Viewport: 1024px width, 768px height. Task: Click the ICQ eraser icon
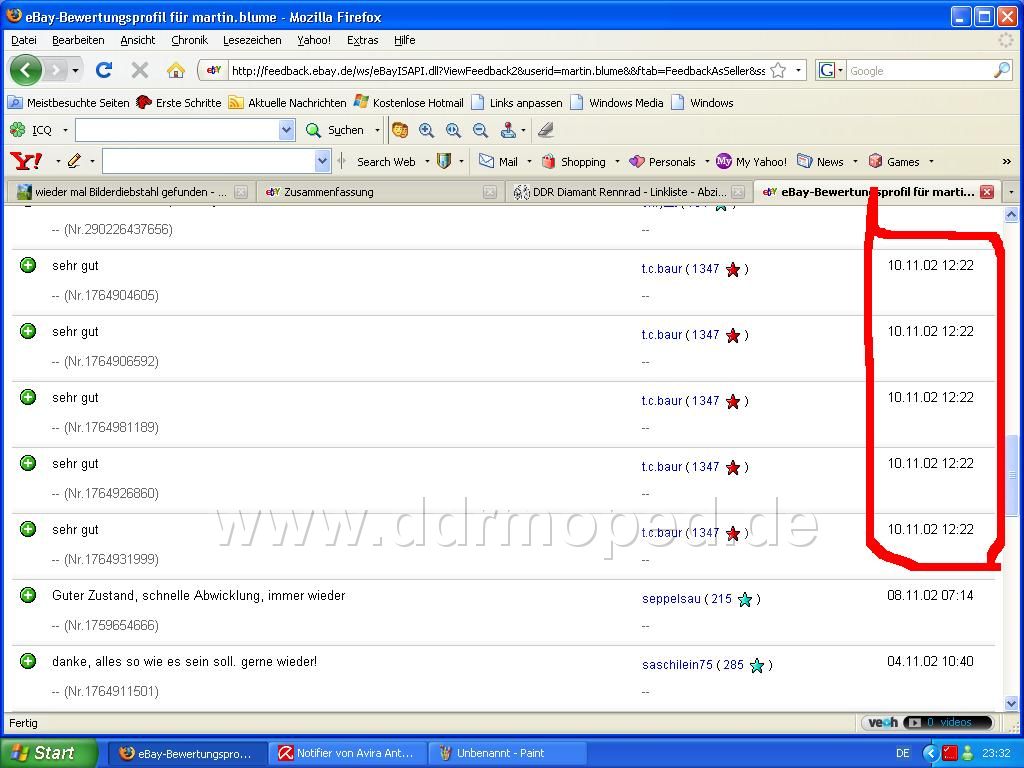pos(546,130)
